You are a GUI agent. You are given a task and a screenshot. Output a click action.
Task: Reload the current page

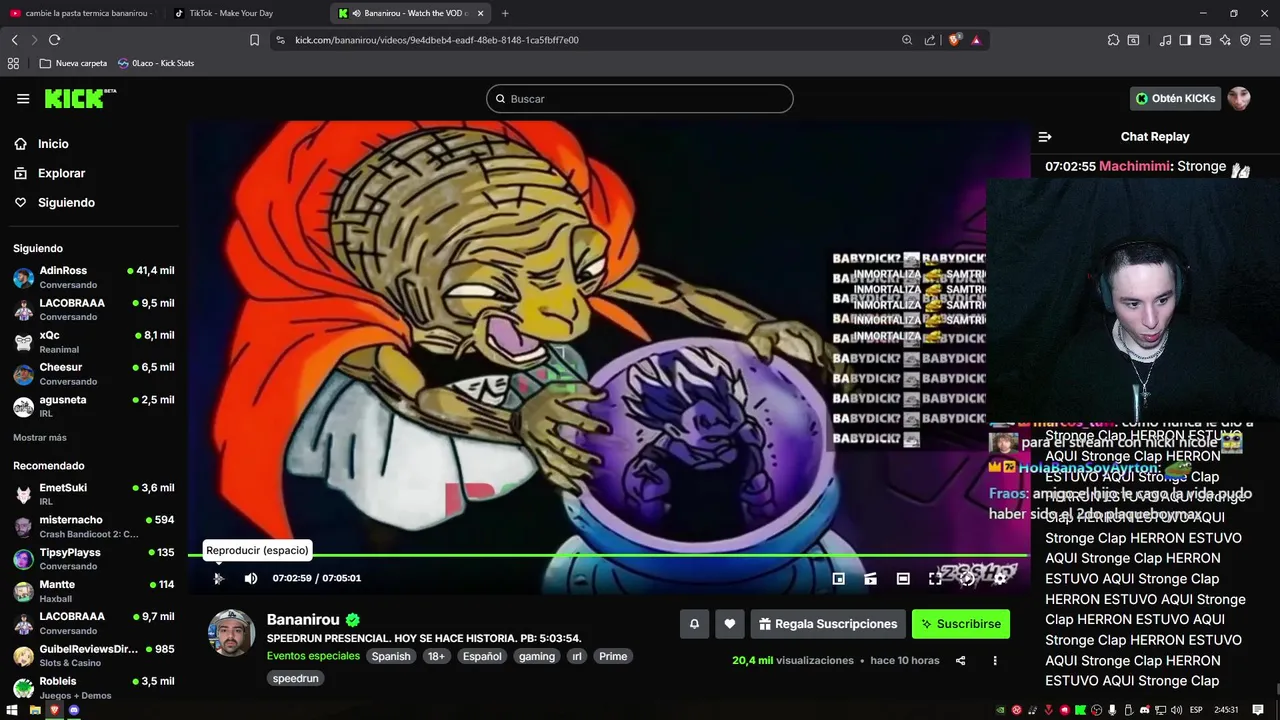(54, 40)
